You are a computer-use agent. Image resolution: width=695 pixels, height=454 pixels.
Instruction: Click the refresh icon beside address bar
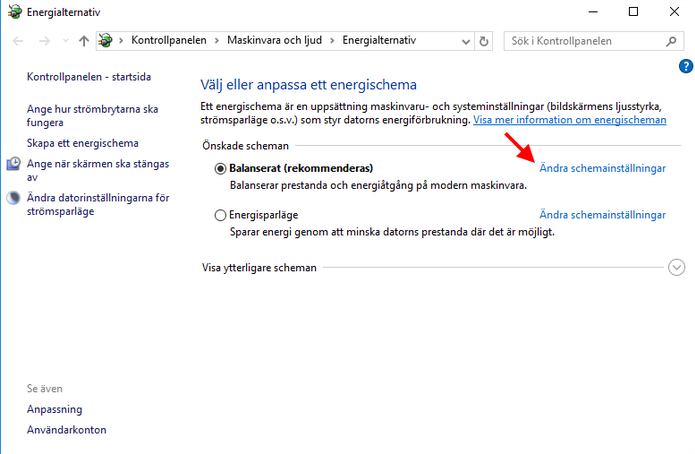(x=484, y=41)
